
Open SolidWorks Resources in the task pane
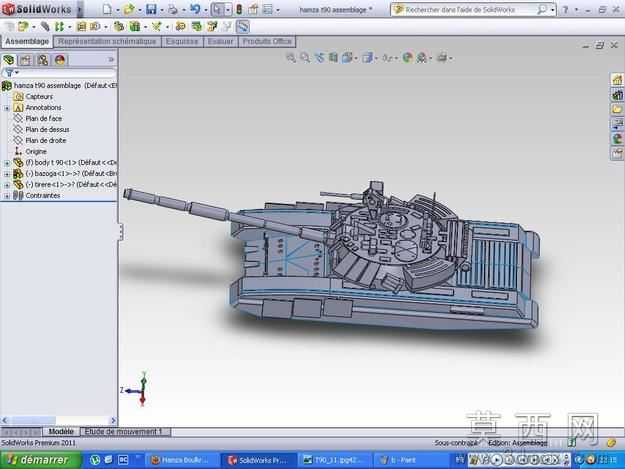point(617,80)
